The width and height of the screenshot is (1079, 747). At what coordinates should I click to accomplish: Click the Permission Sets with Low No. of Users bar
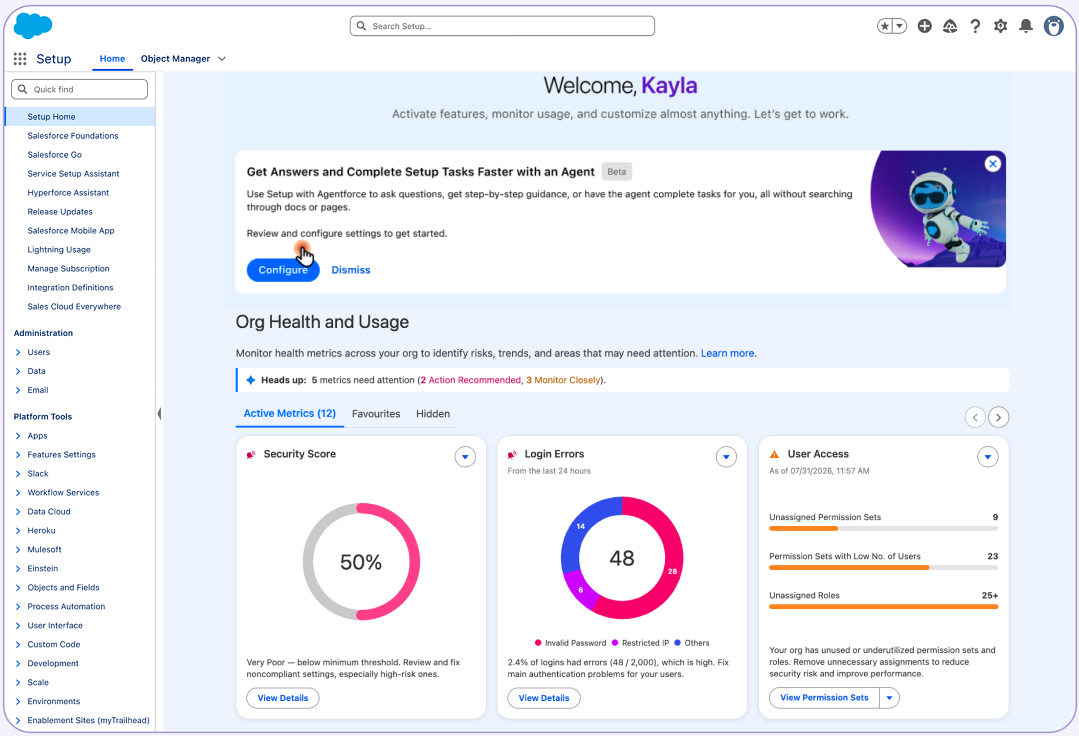point(884,568)
